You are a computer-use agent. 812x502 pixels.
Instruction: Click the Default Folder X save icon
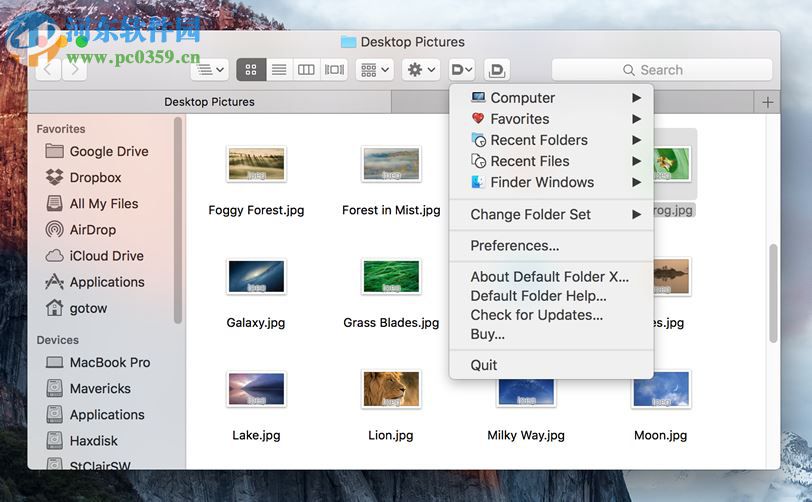pyautogui.click(x=497, y=69)
